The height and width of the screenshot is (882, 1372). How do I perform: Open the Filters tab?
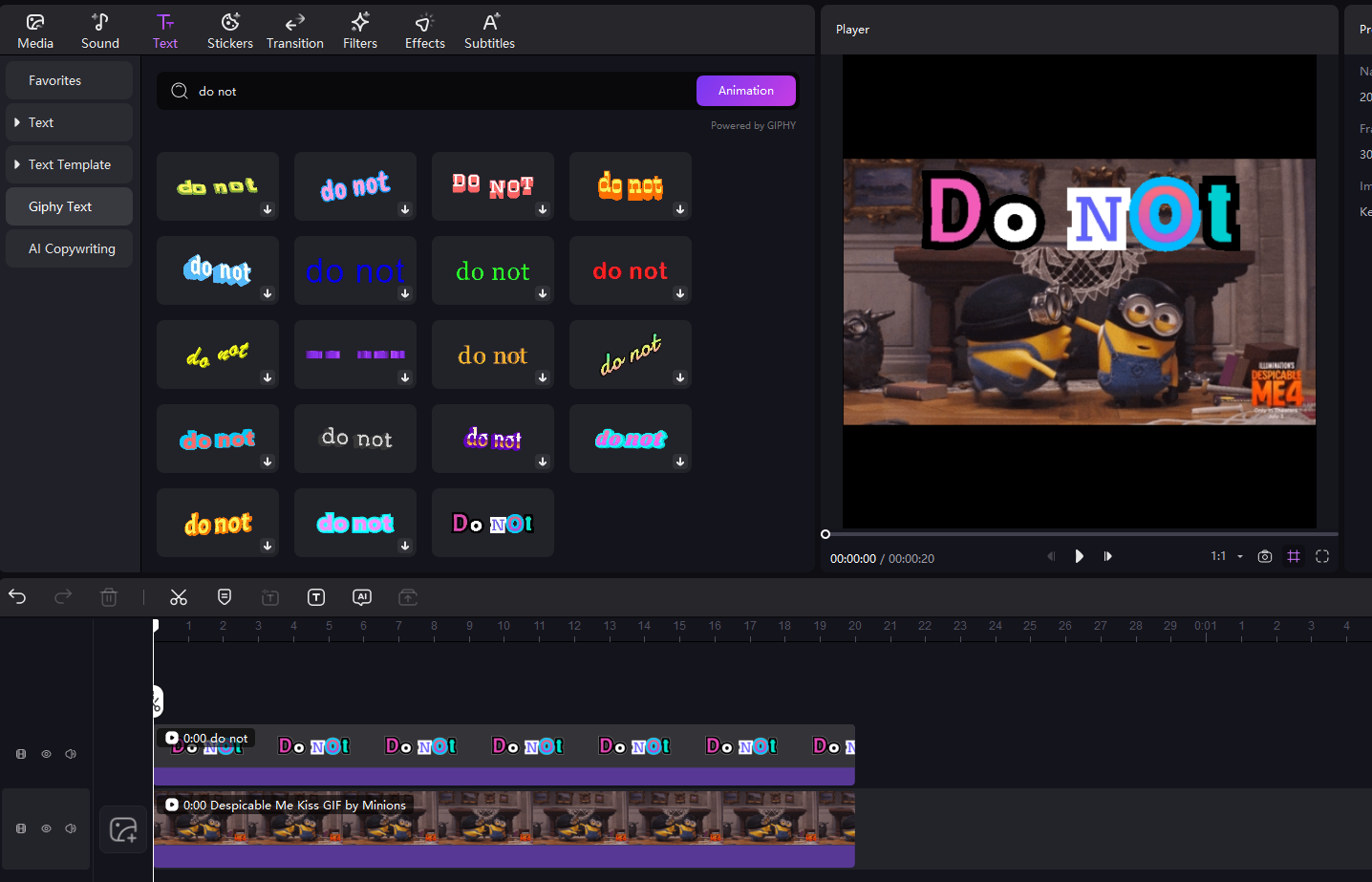(360, 31)
